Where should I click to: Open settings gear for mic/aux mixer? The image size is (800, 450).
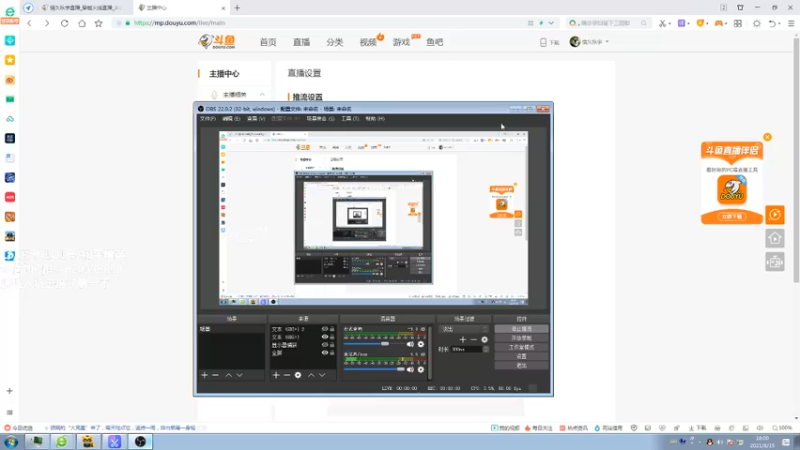[421, 369]
